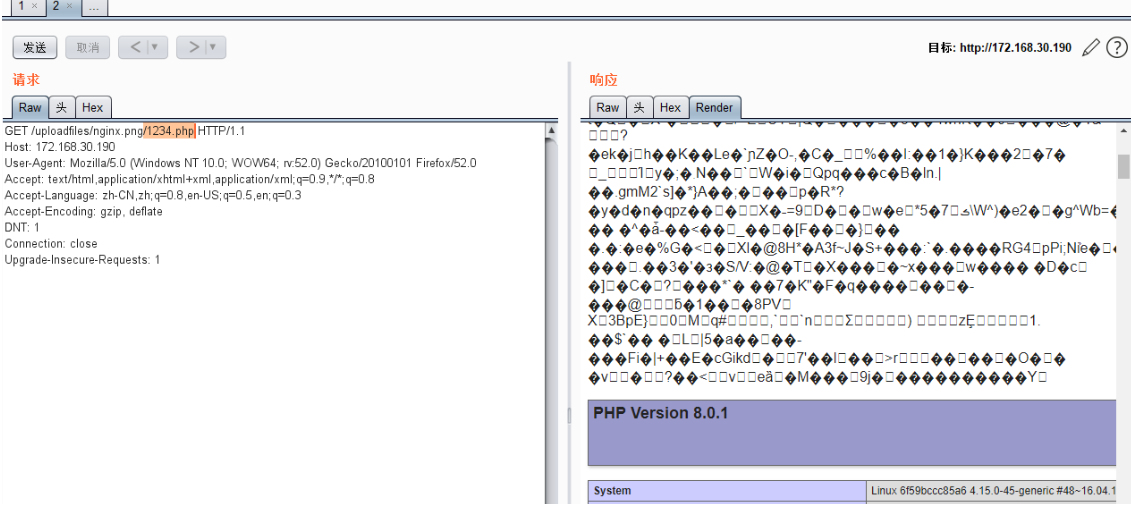Close Repeater tab 2
The height and width of the screenshot is (514, 1131).
click(69, 6)
